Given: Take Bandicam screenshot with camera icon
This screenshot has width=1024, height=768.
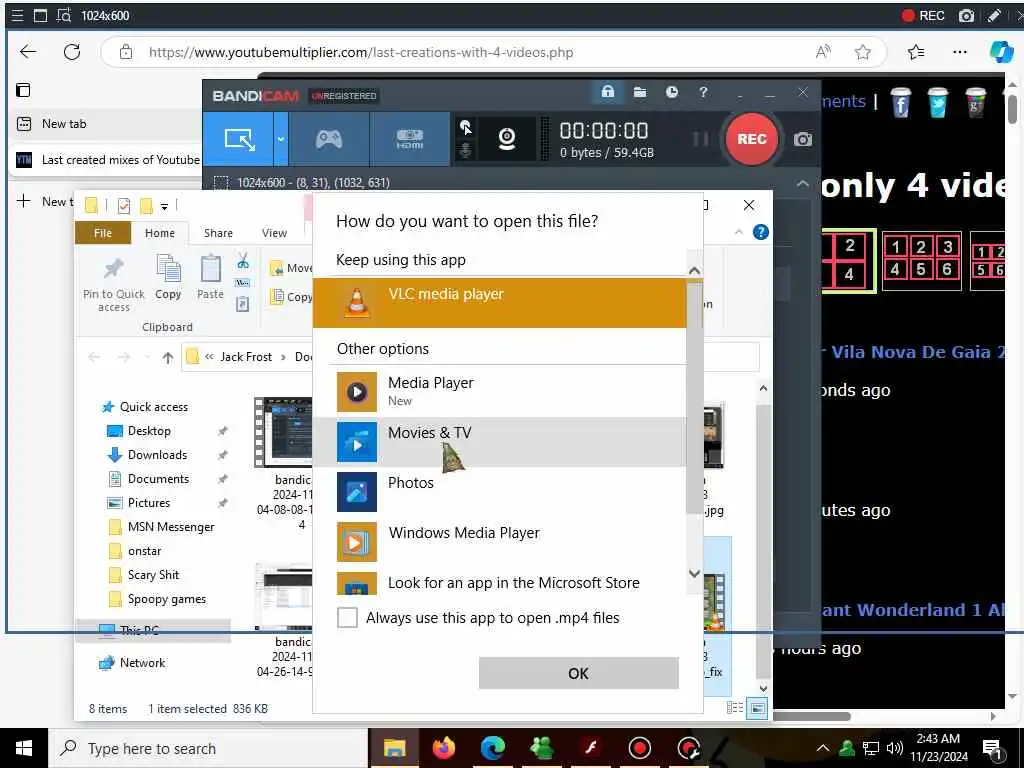Looking at the screenshot, I should [803, 139].
